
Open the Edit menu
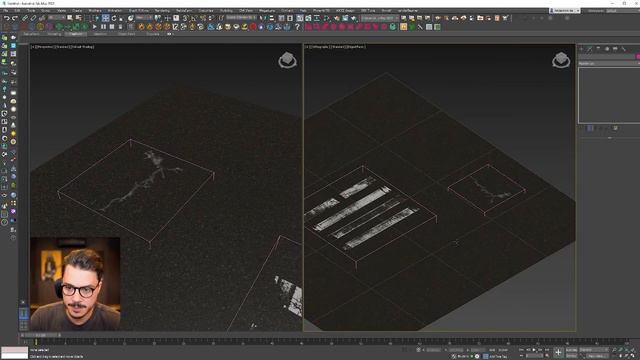pos(18,11)
